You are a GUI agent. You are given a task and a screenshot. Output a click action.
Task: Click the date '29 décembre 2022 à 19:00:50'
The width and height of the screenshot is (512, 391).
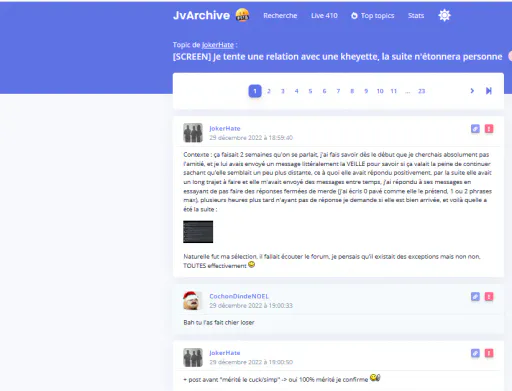tap(251, 362)
